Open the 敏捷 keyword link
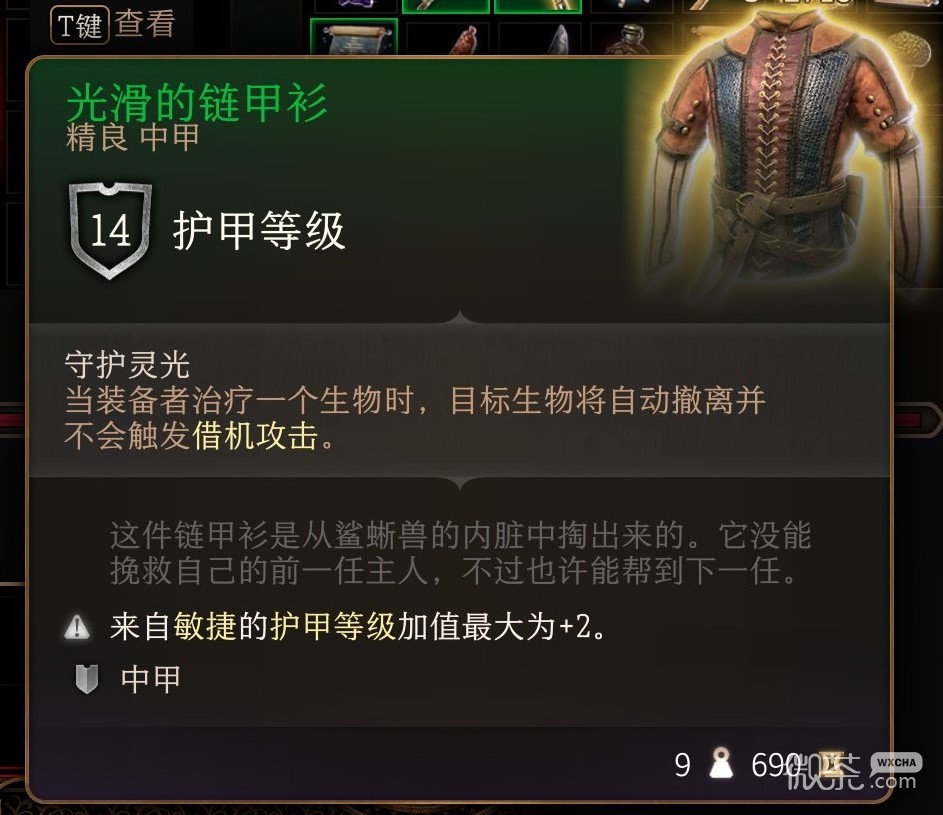Screen dimensions: 943x815 pyautogui.click(x=204, y=627)
